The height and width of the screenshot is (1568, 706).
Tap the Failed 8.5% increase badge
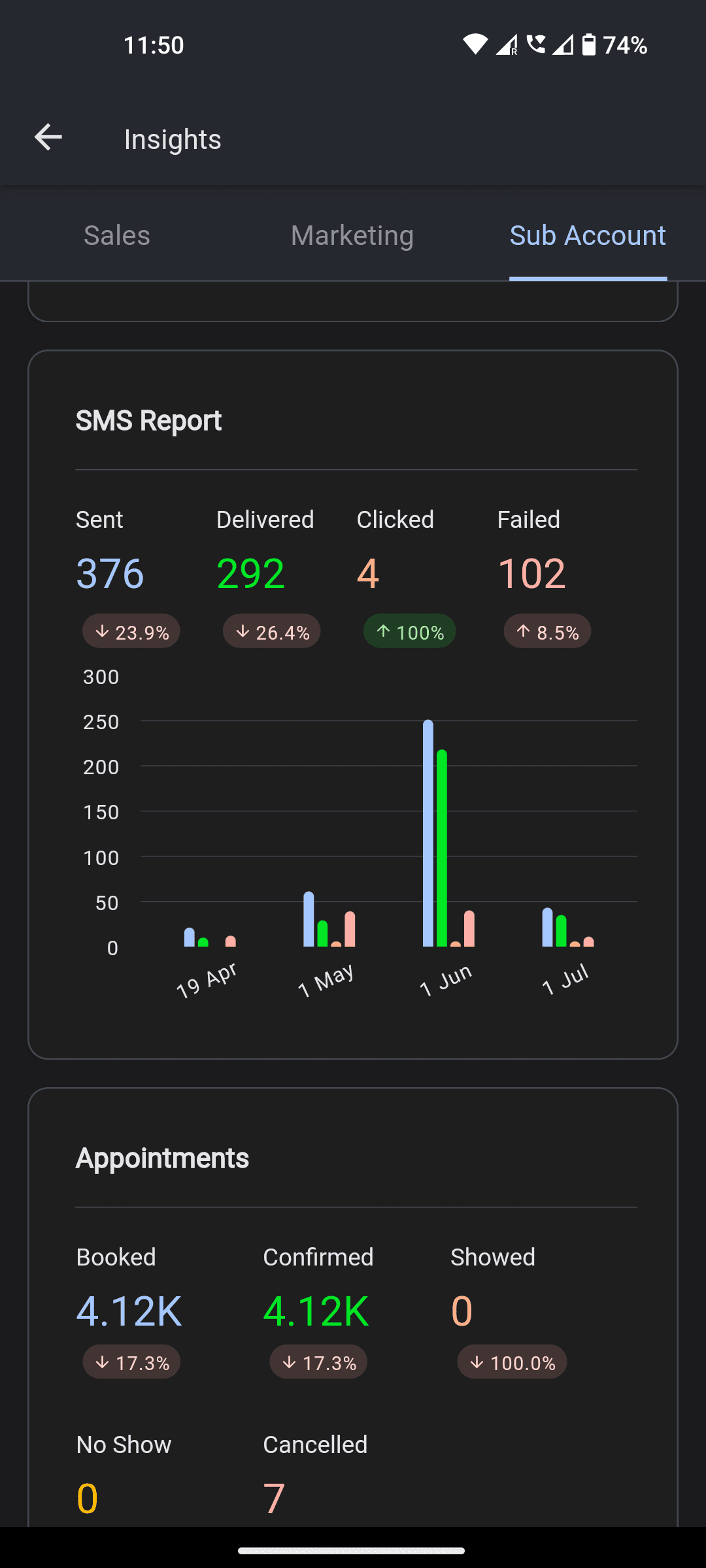[548, 631]
